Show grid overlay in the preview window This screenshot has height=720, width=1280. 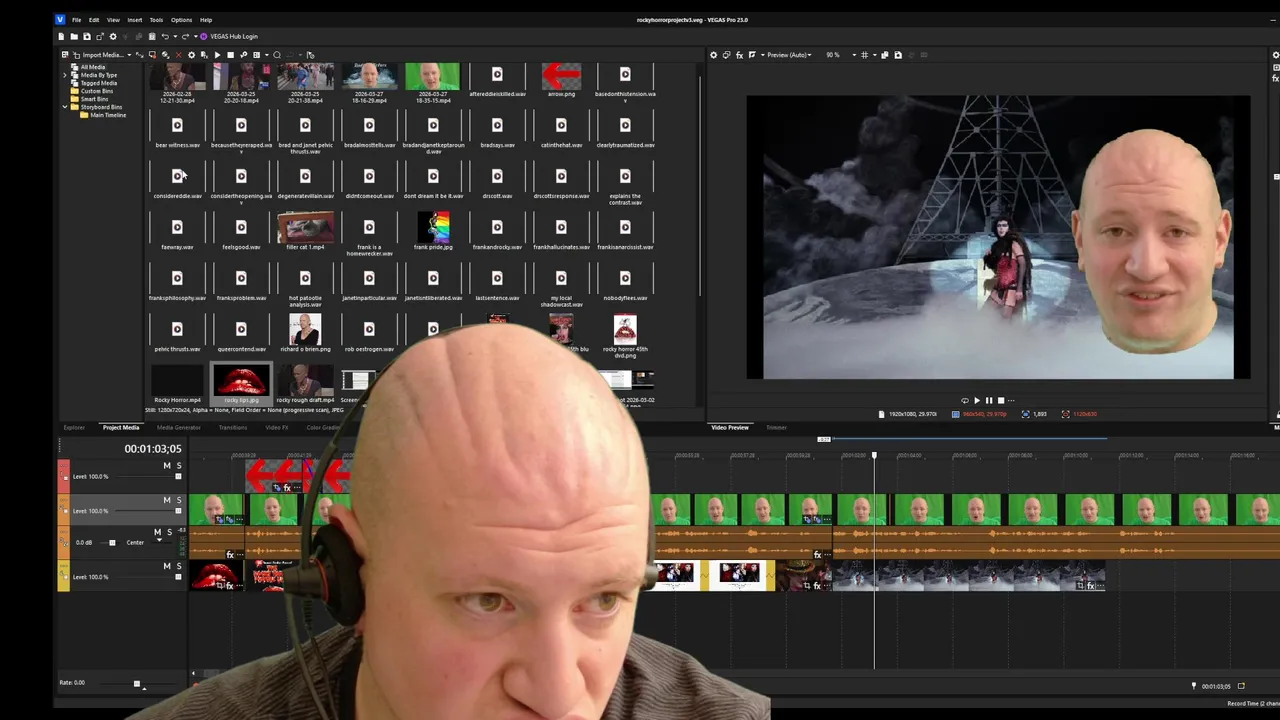coord(864,55)
